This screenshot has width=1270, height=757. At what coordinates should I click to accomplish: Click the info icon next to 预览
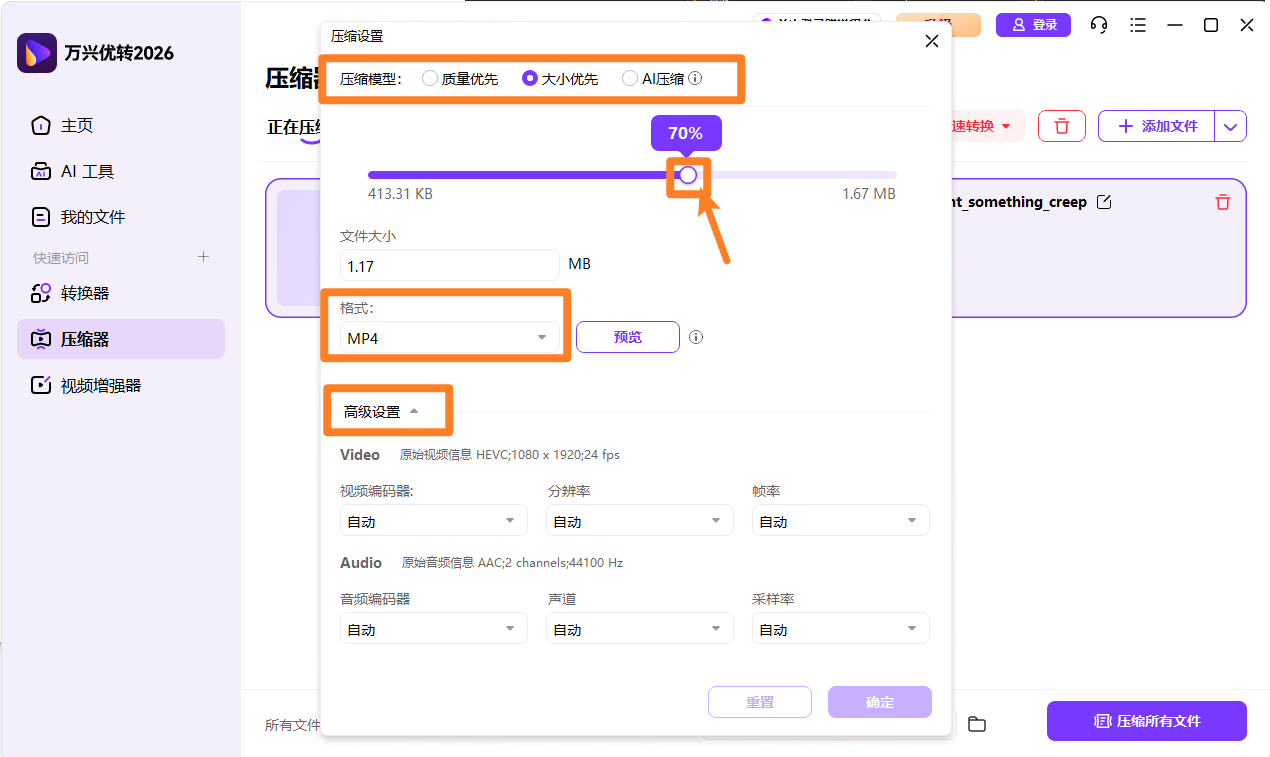[x=696, y=337]
